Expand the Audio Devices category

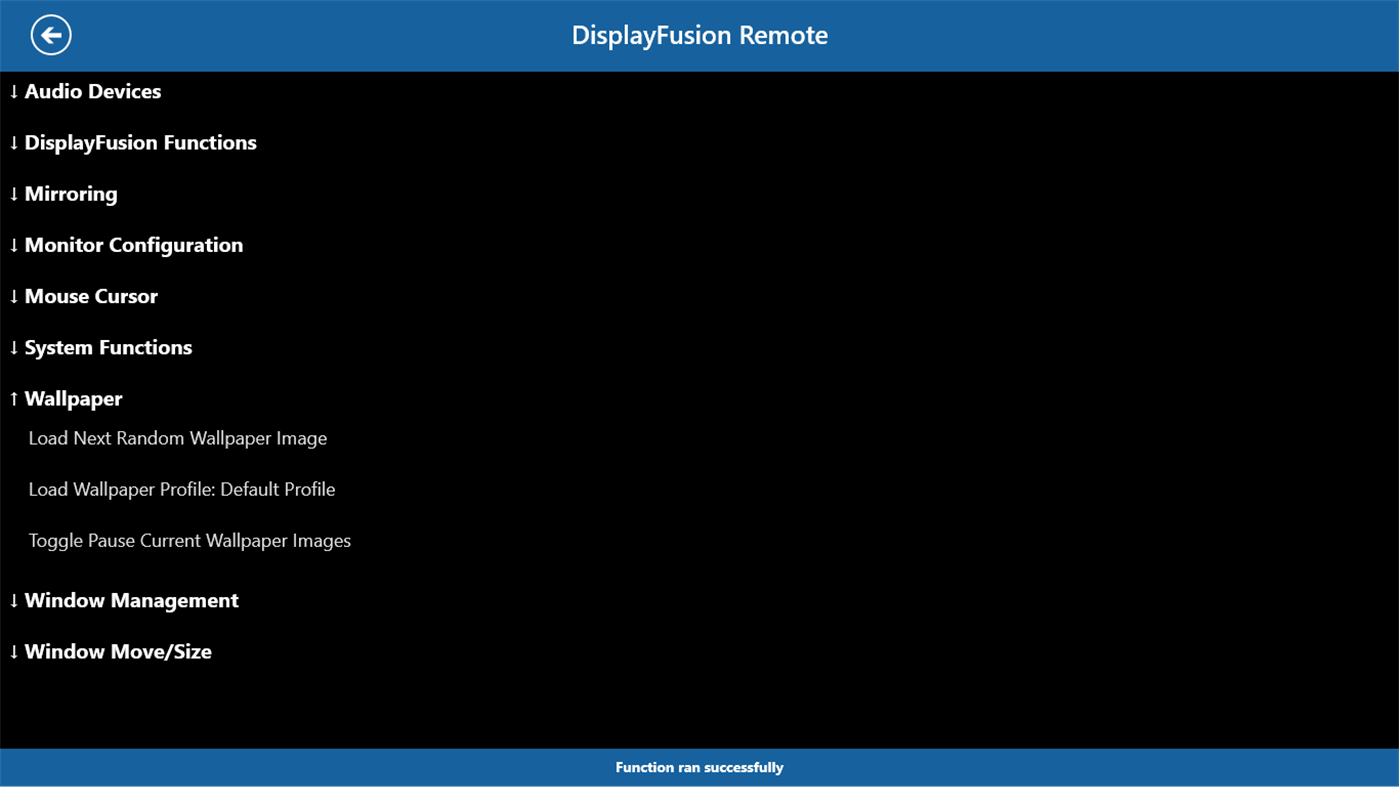[x=92, y=91]
